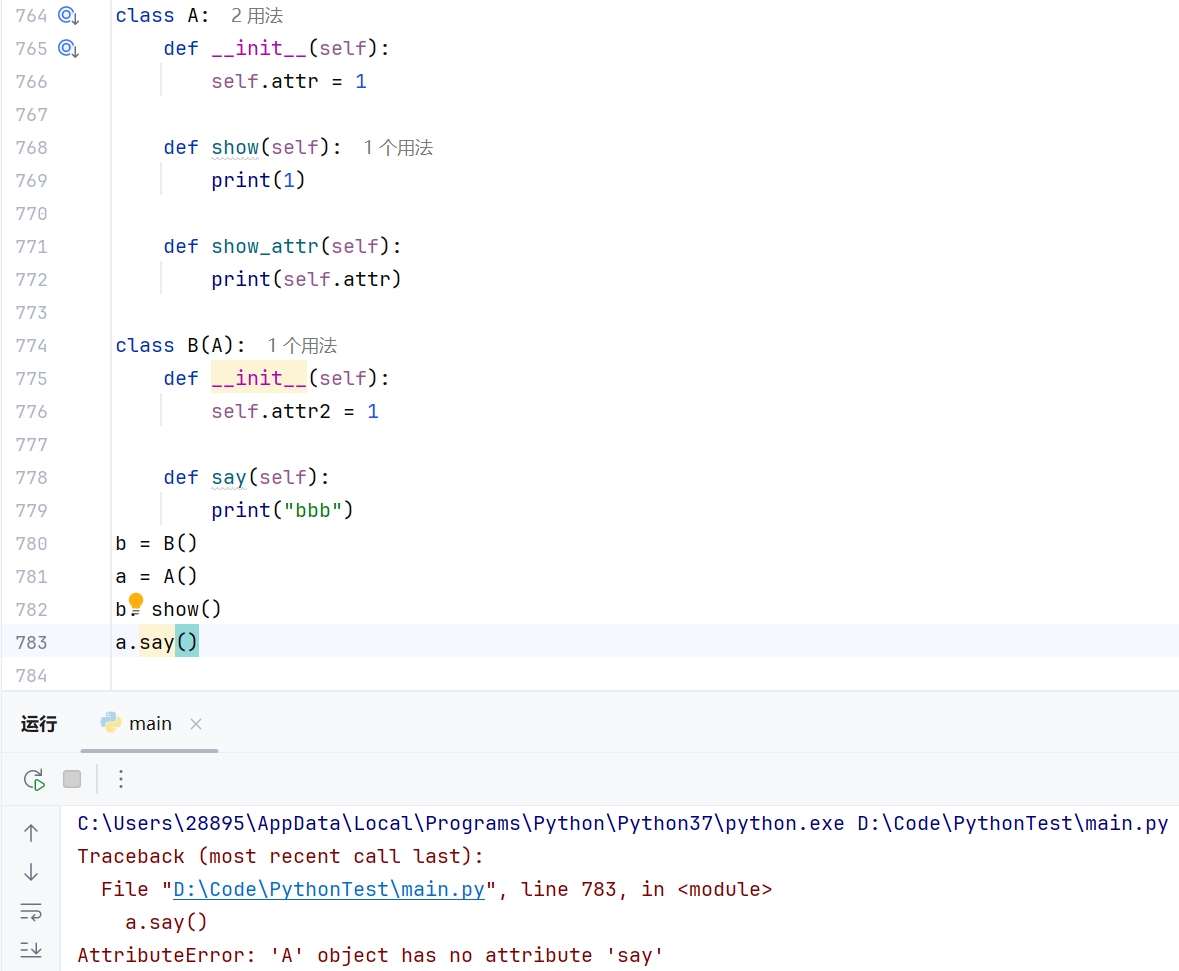Click the 运行 panel title

point(39,724)
